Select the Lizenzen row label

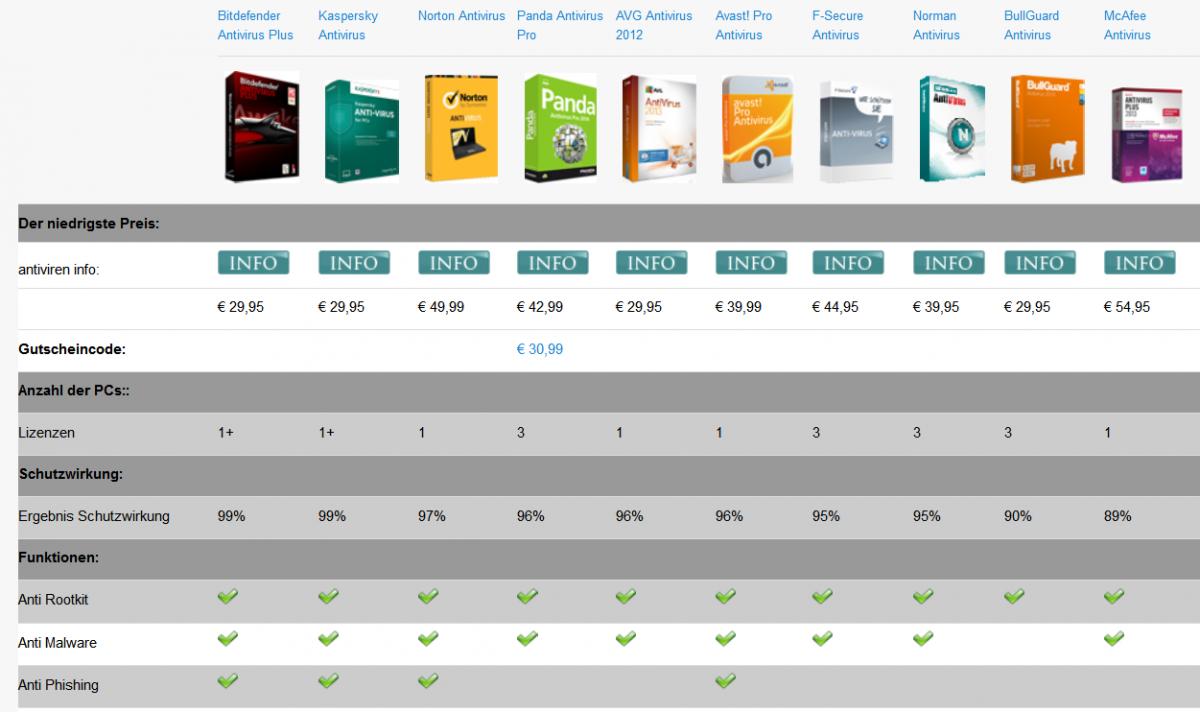pyautogui.click(x=46, y=433)
